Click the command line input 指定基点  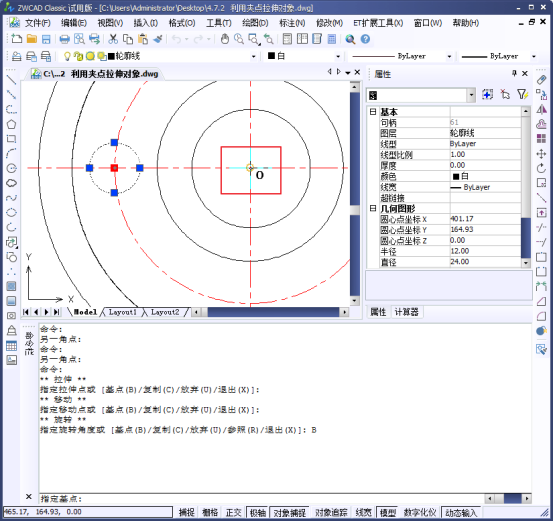coord(261,499)
